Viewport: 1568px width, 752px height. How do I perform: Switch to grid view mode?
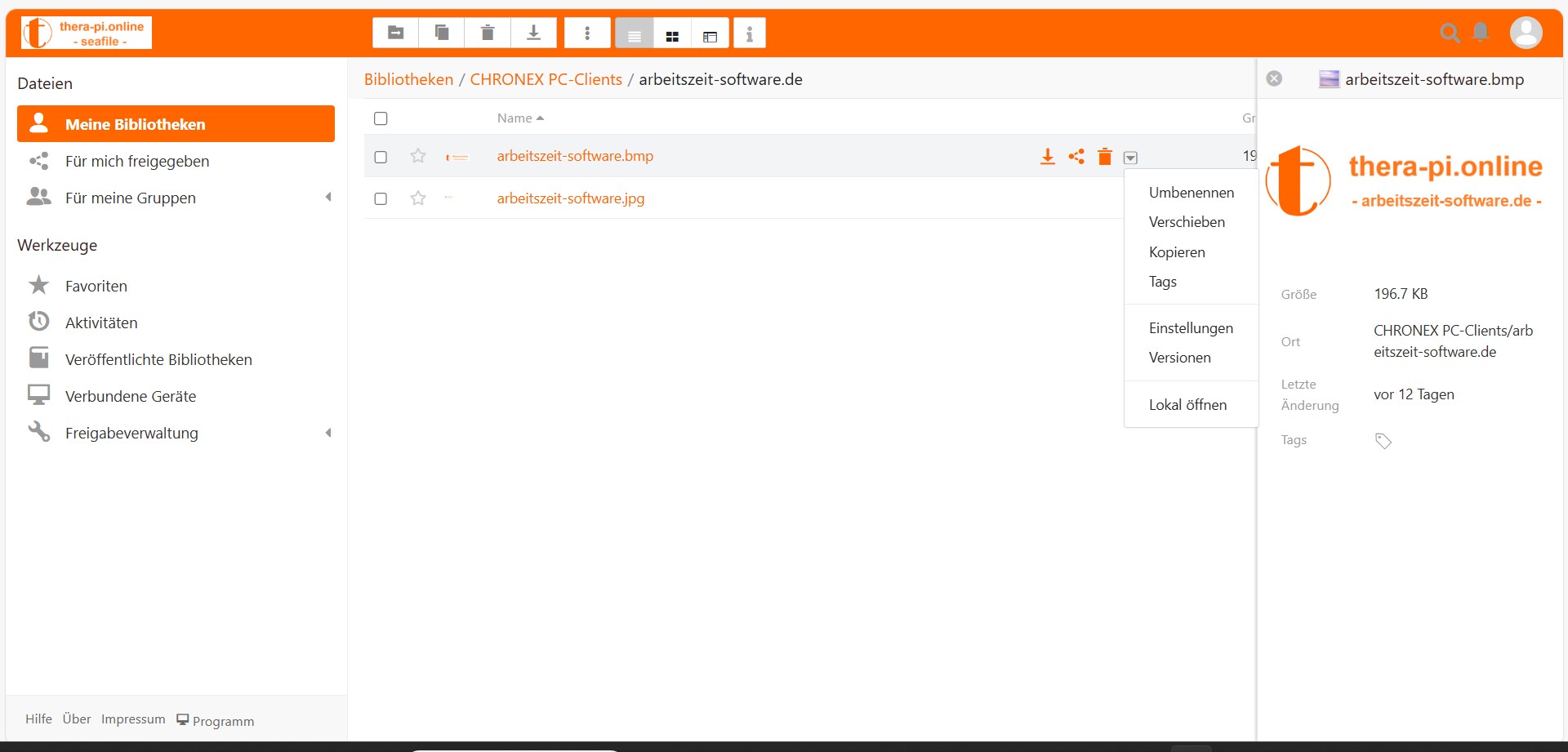coord(672,33)
